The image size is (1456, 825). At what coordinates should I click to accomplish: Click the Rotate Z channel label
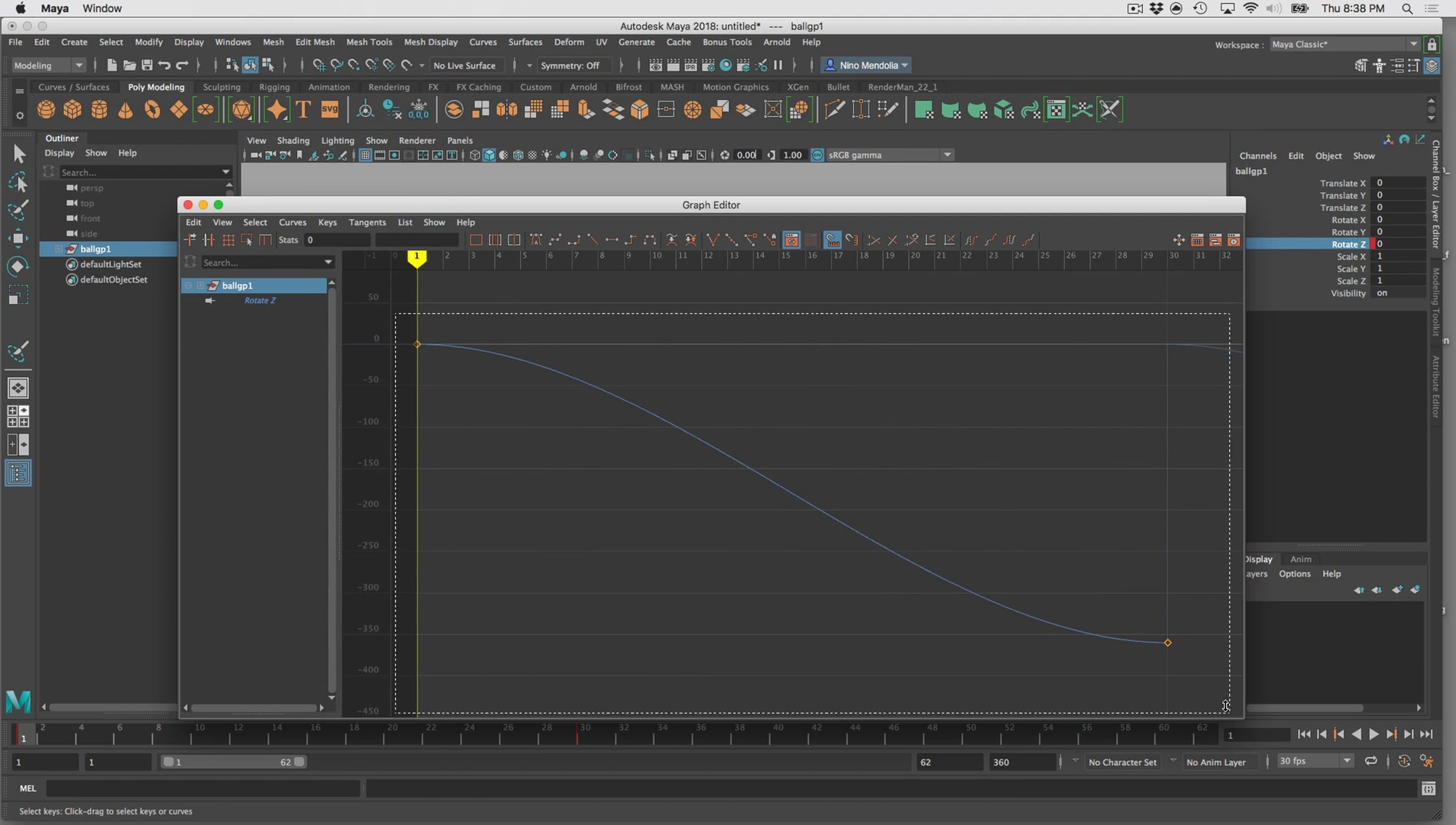coord(1348,244)
